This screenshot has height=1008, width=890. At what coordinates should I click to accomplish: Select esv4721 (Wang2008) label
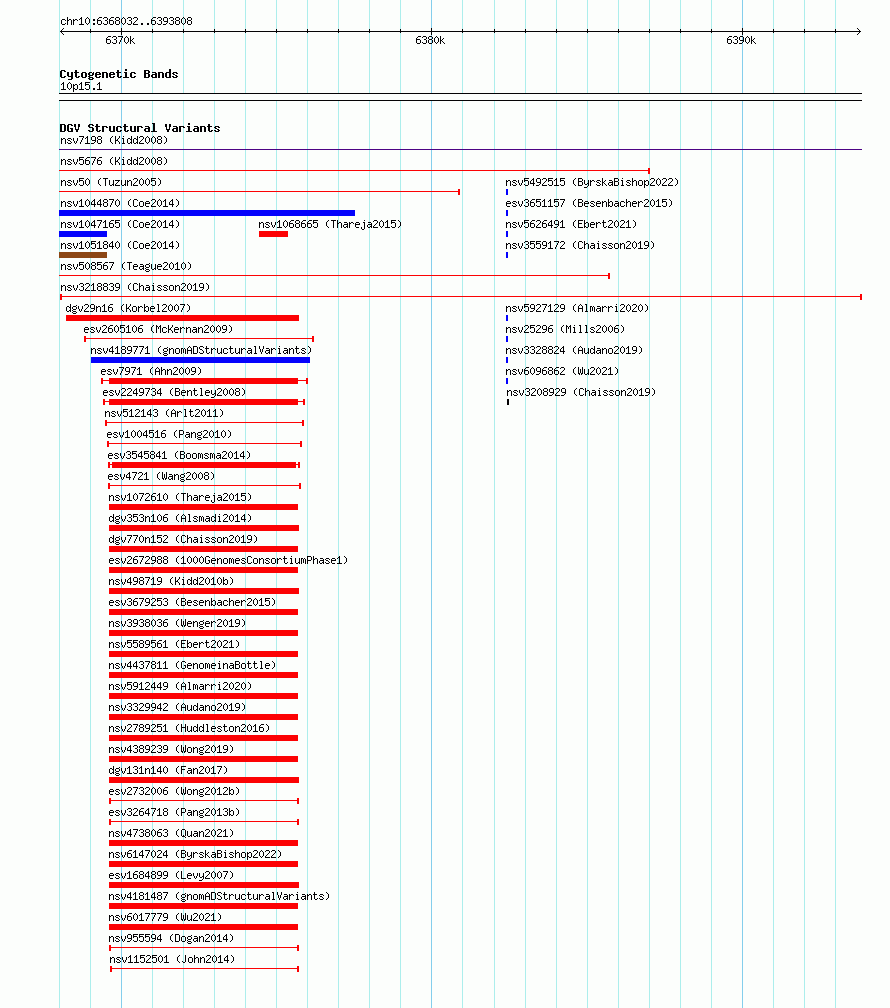[161, 476]
